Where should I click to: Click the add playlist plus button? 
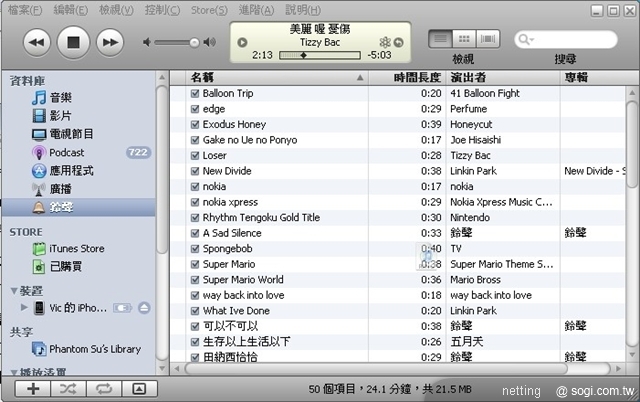(x=33, y=389)
